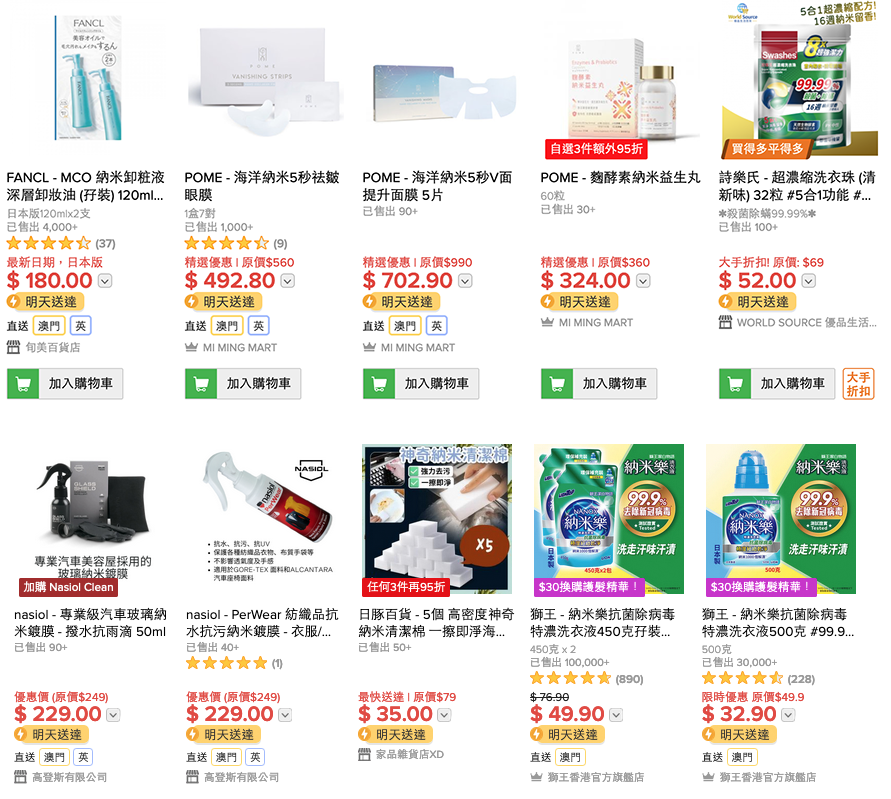Image resolution: width=891 pixels, height=799 pixels.
Task: Click lightning 明天送達 badge under $52.00
Action: point(757,302)
